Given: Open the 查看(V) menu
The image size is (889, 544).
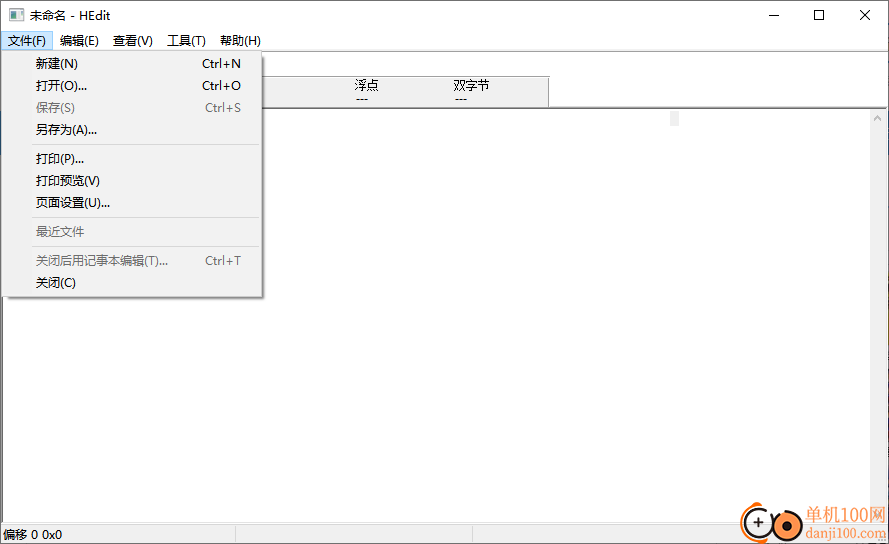Looking at the screenshot, I should point(133,41).
